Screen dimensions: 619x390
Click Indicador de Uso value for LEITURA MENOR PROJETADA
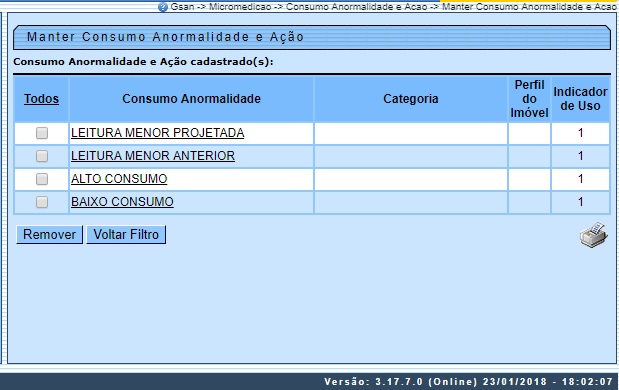click(x=580, y=133)
